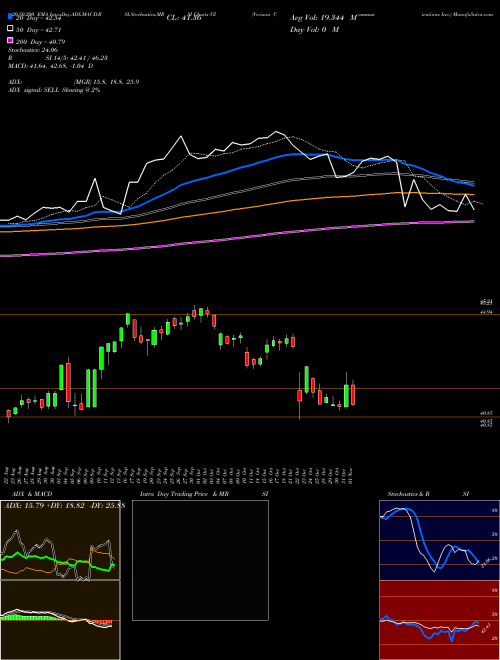The image size is (500, 660).
Task: Click the white 50 Day legend swatch
Action: click(x=11, y=28)
